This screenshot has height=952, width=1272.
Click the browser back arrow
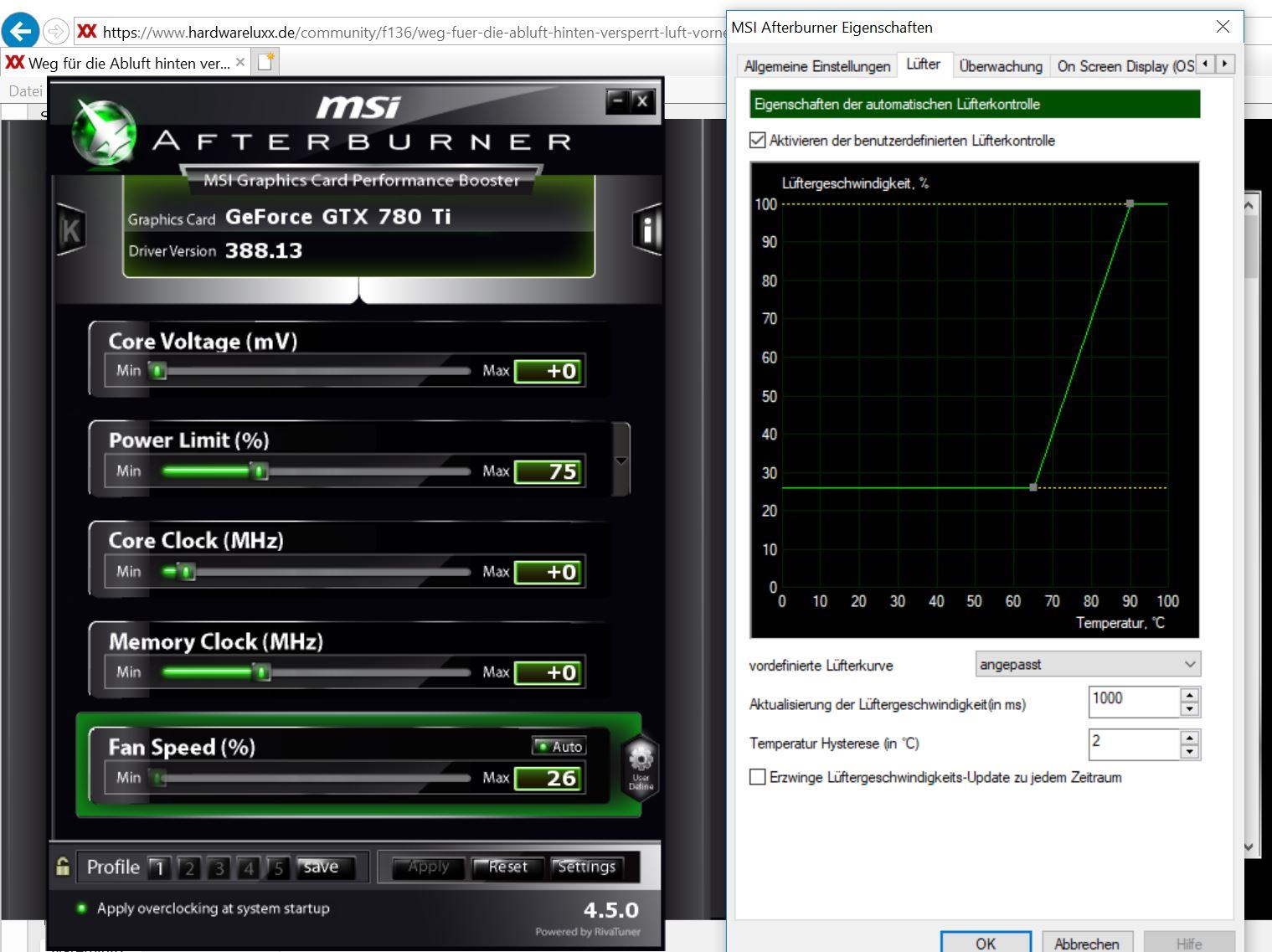[x=20, y=32]
